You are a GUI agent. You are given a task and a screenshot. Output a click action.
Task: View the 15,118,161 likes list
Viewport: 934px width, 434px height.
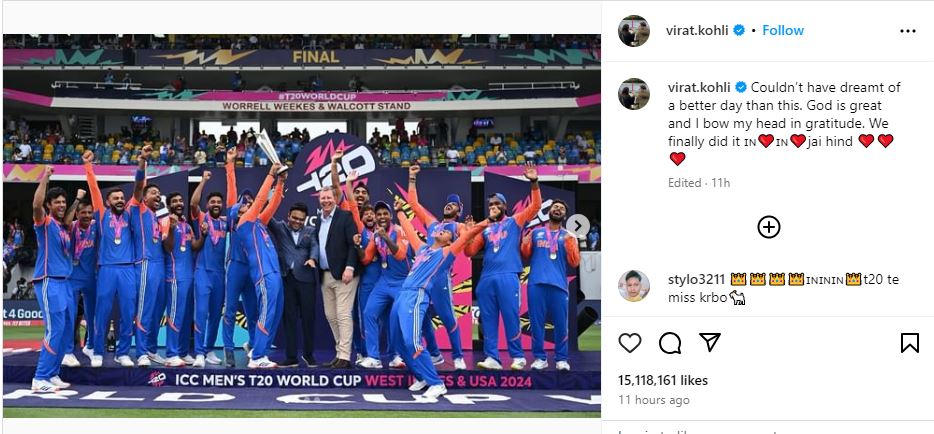tap(662, 380)
